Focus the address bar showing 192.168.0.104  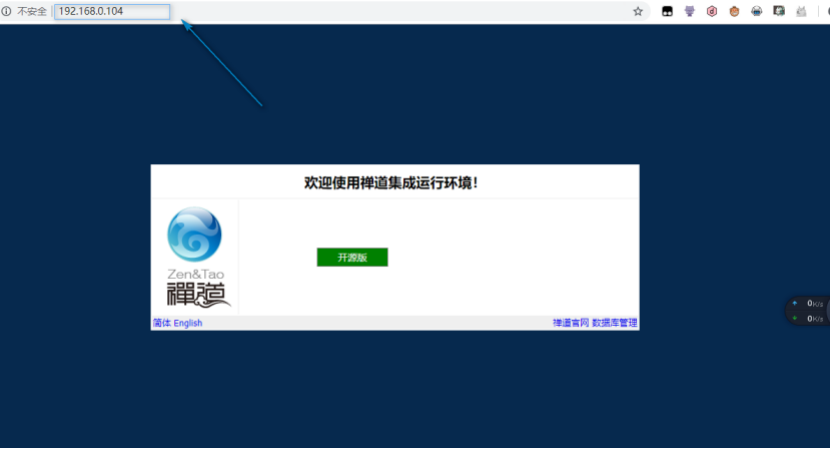(112, 11)
